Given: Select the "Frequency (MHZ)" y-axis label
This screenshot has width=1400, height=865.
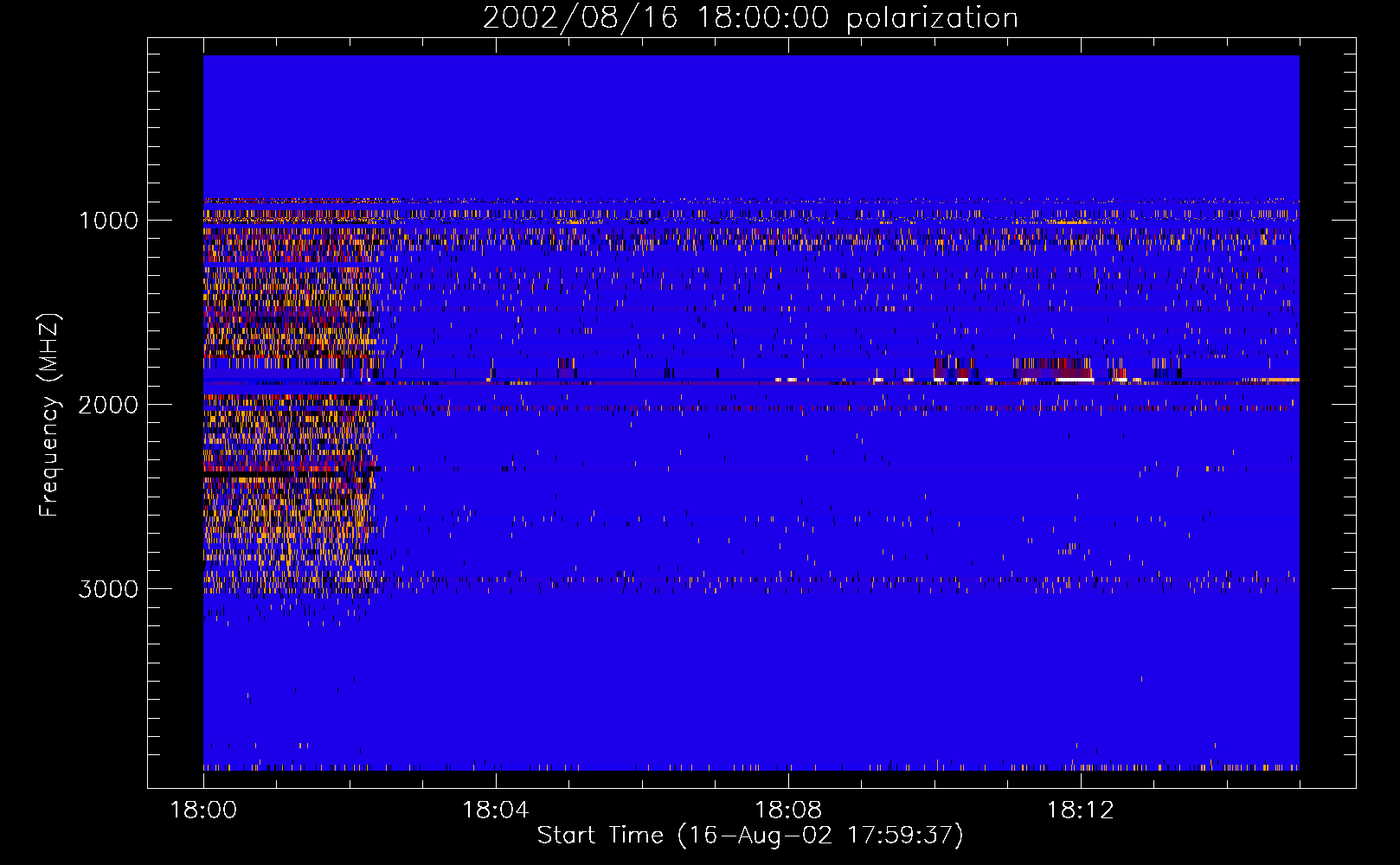Looking at the screenshot, I should pos(50,415).
